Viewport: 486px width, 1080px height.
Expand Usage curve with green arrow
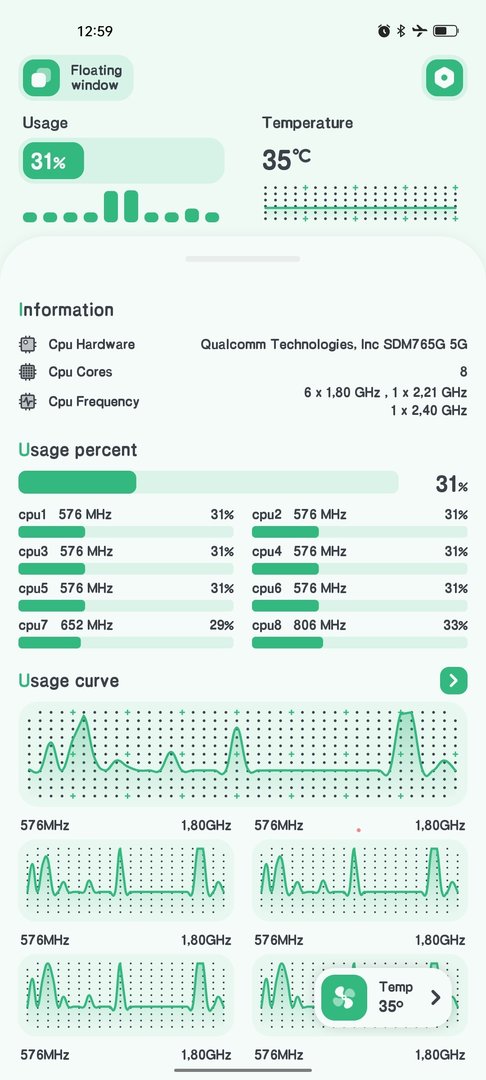(454, 681)
